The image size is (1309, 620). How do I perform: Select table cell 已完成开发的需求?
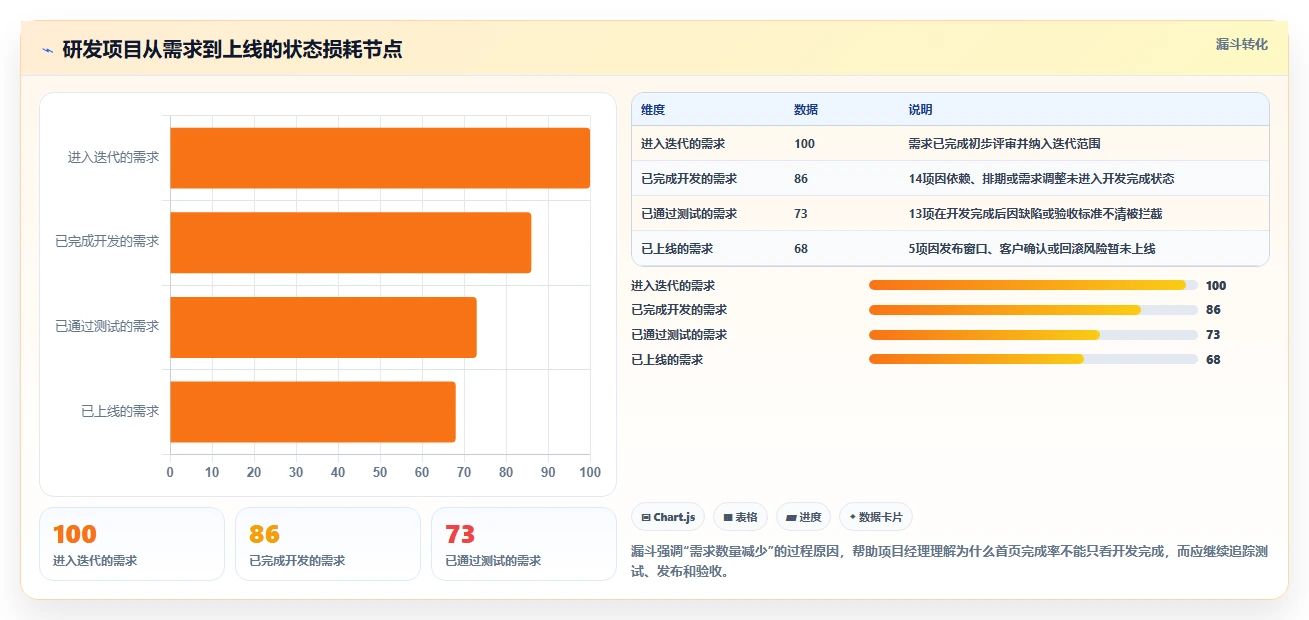tap(689, 179)
